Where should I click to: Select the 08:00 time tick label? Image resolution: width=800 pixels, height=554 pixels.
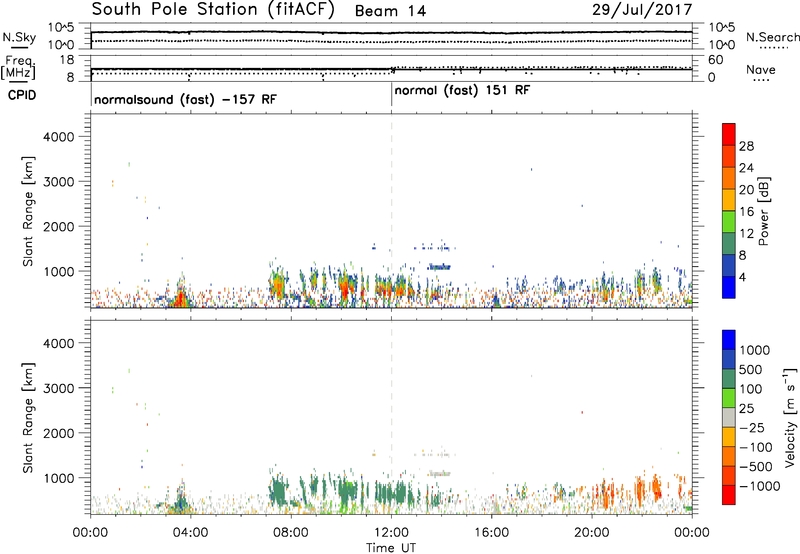point(291,533)
